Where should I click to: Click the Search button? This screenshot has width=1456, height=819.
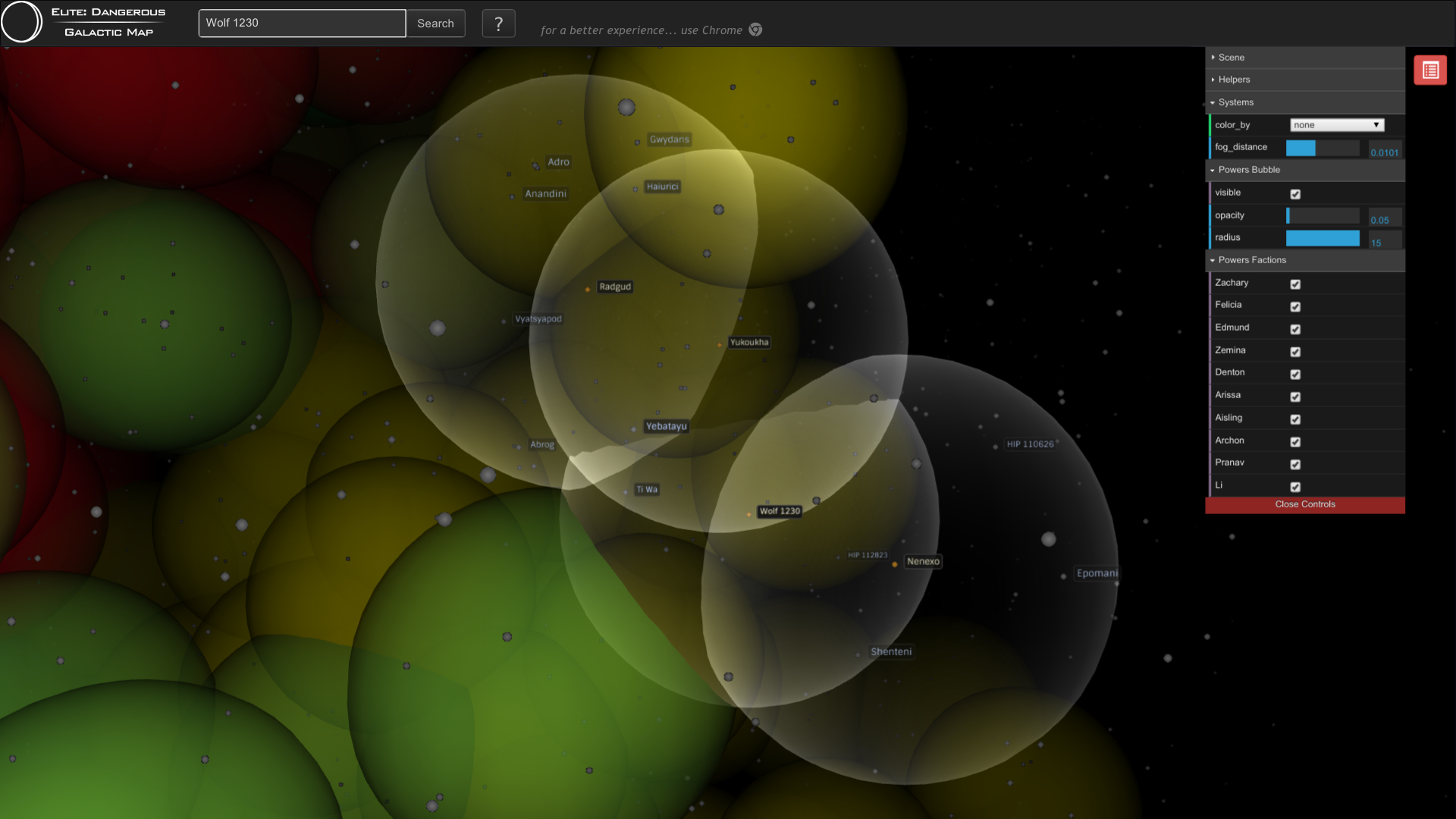pos(435,24)
